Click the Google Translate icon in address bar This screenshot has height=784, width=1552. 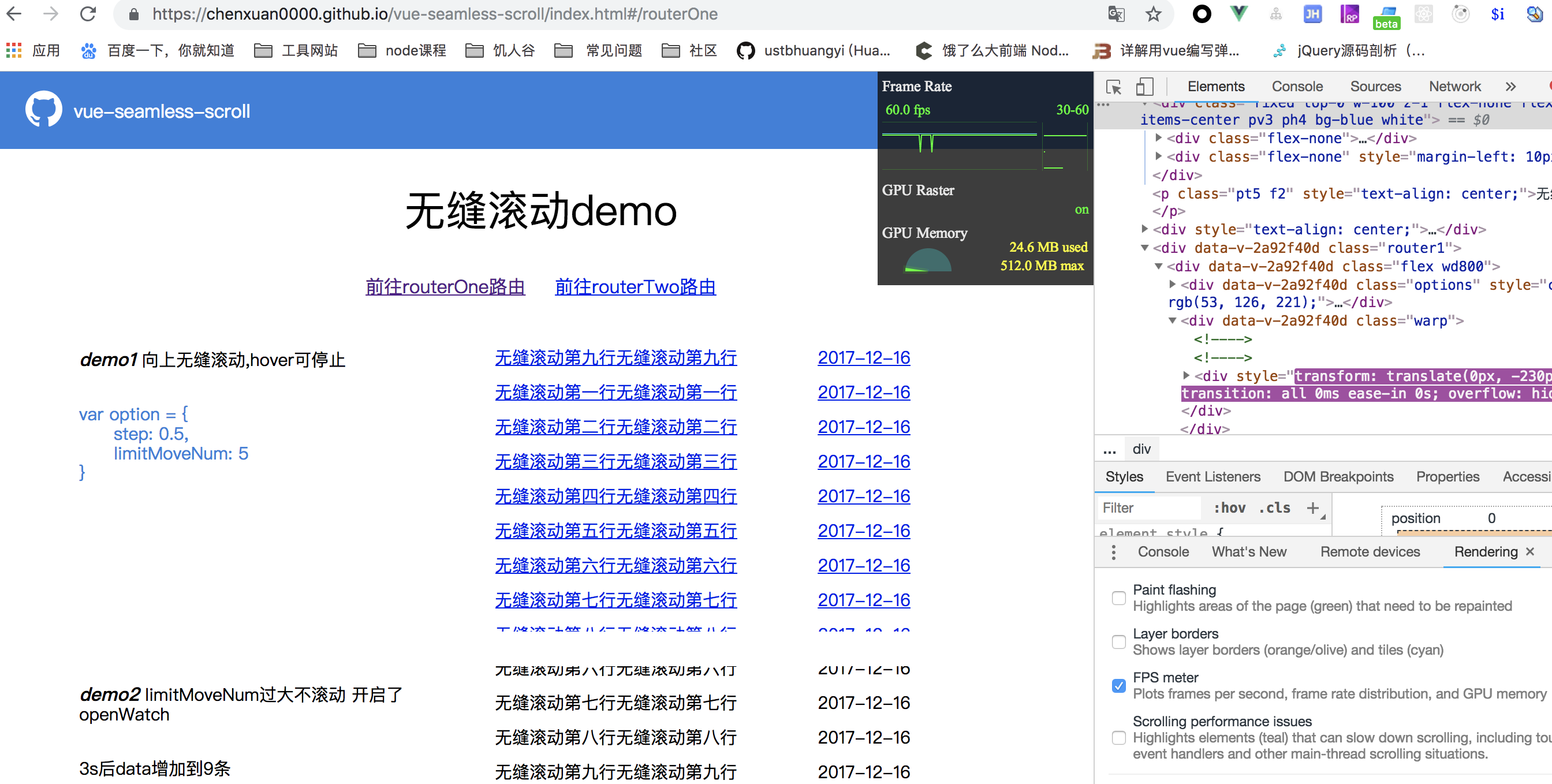[1116, 14]
